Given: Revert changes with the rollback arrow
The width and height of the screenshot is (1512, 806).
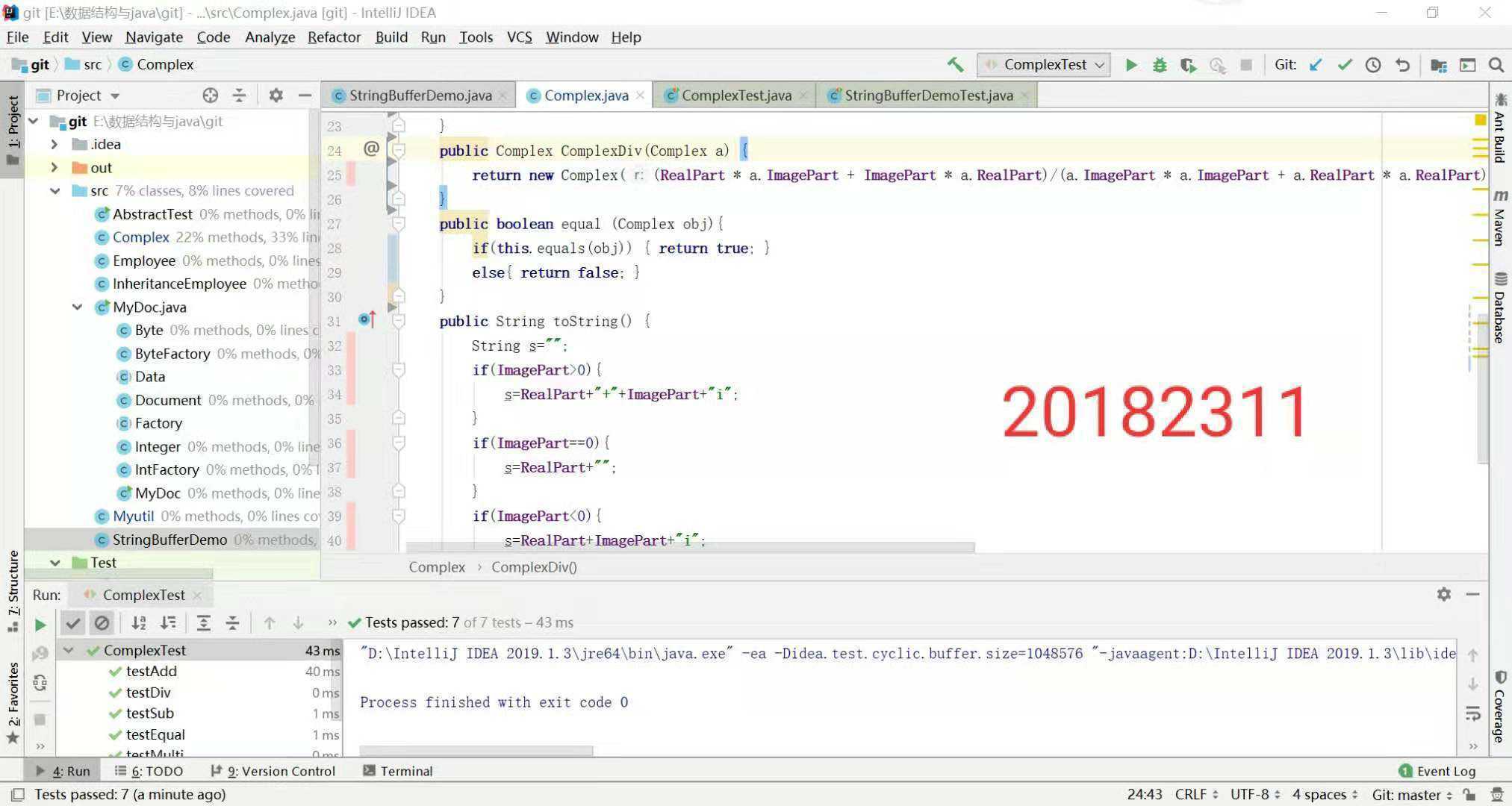Looking at the screenshot, I should pos(1402,65).
